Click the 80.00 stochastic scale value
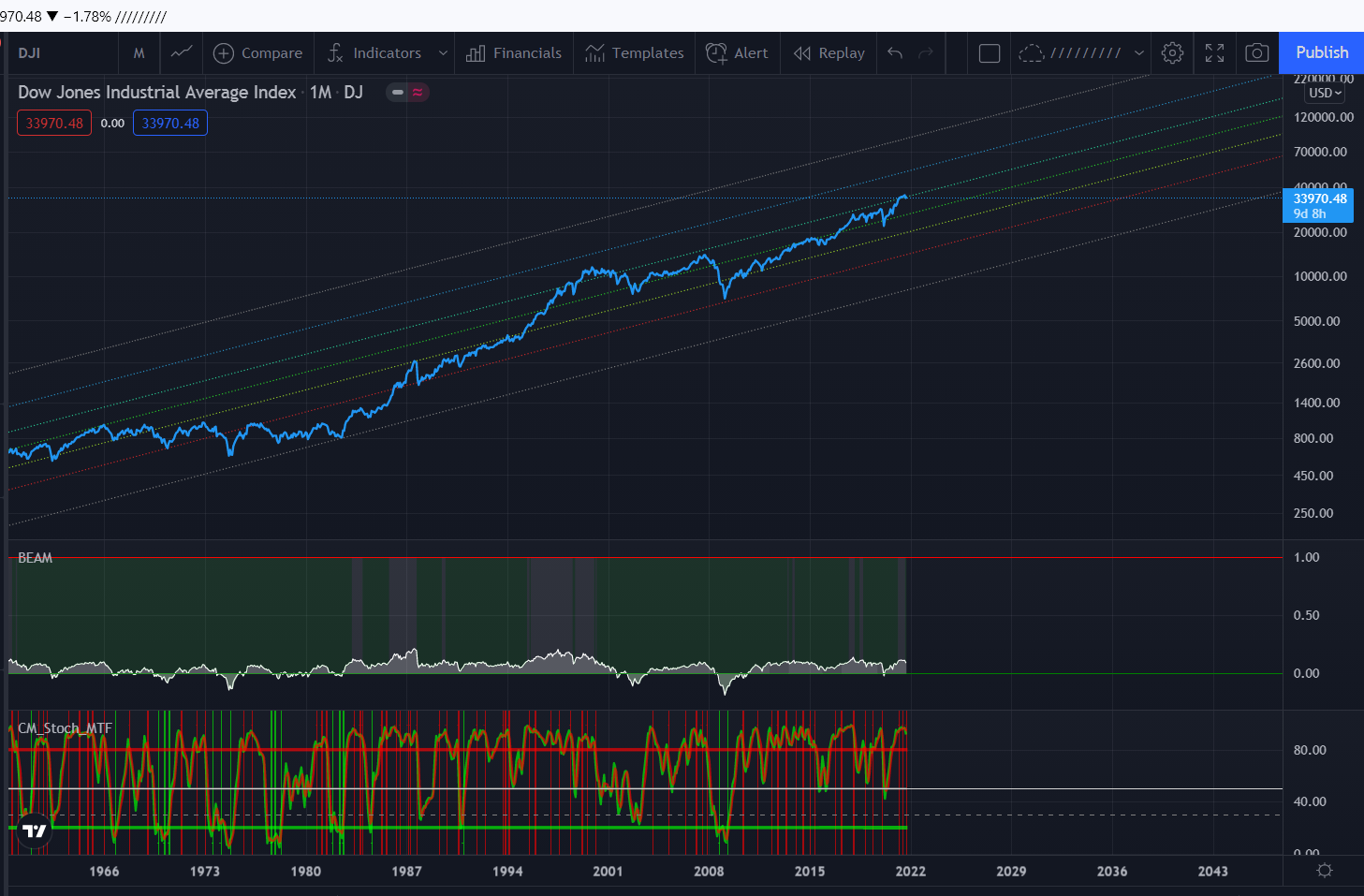1364x896 pixels. (1310, 750)
